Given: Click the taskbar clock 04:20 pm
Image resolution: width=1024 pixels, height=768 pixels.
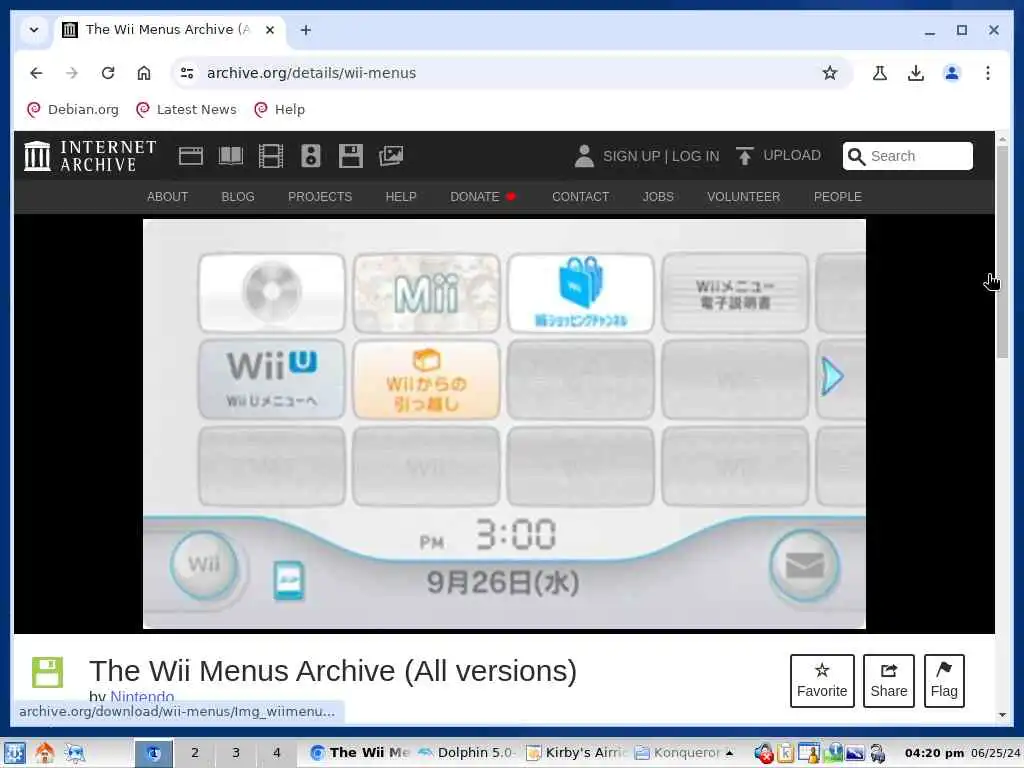Looking at the screenshot, I should pos(934,753).
